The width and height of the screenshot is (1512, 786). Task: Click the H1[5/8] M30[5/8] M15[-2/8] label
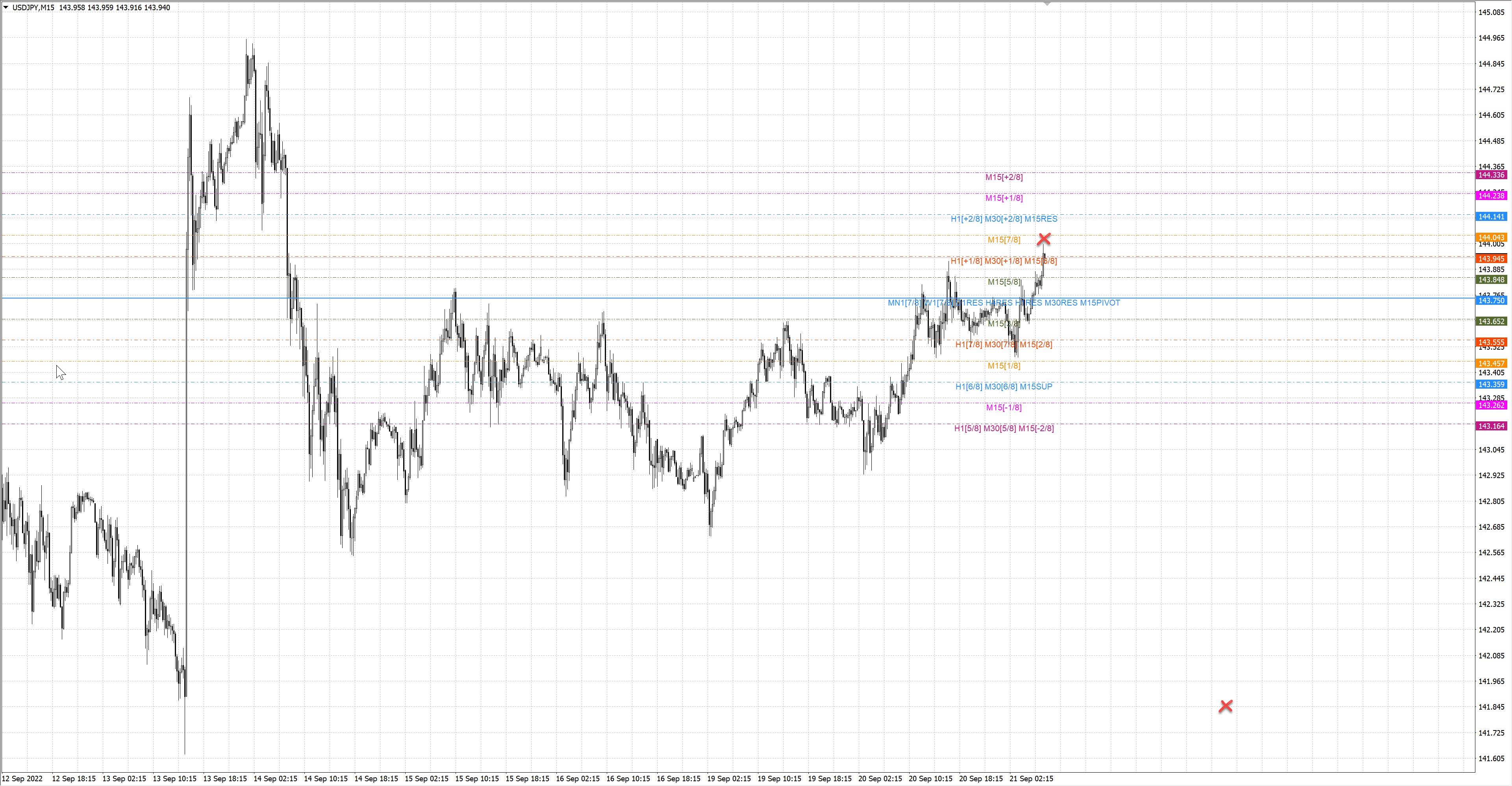(x=1004, y=428)
